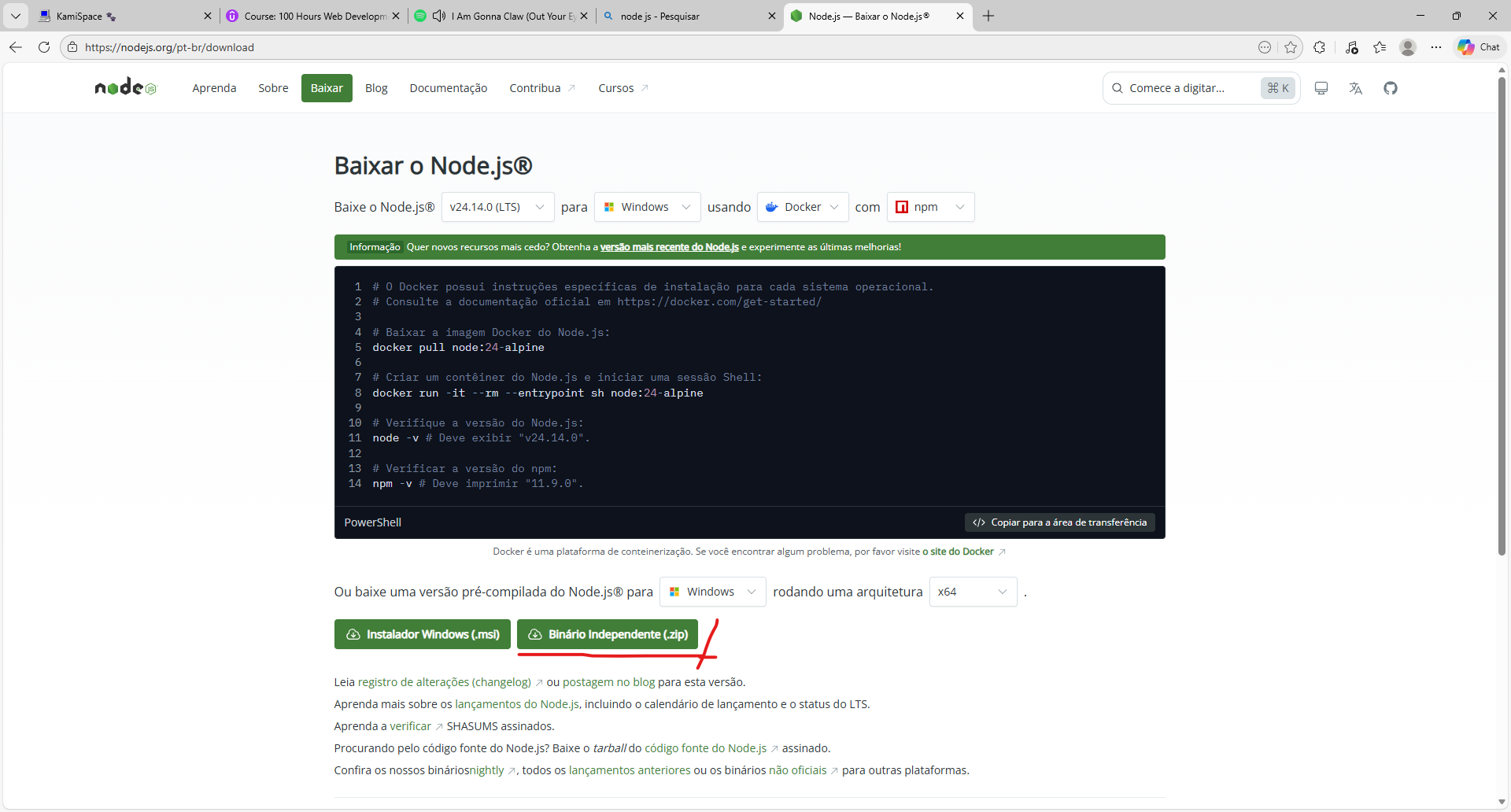Click code line docker pull node:24-alpine
The height and width of the screenshot is (812, 1511).
[458, 347]
